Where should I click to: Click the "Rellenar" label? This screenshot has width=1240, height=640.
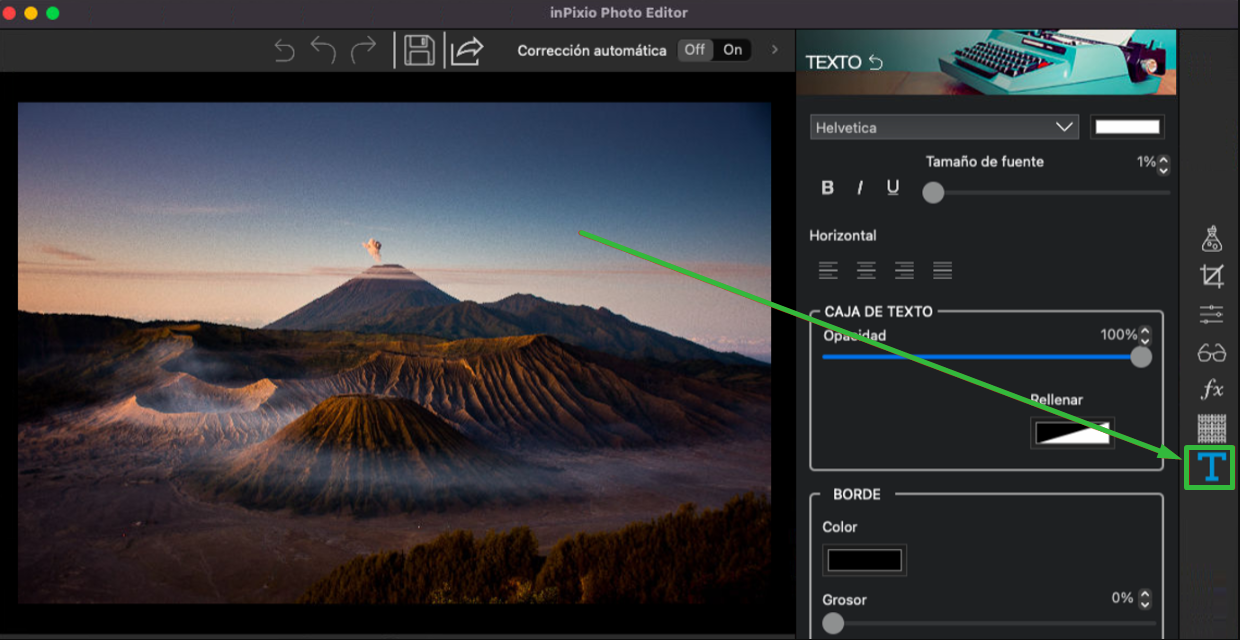click(1057, 399)
